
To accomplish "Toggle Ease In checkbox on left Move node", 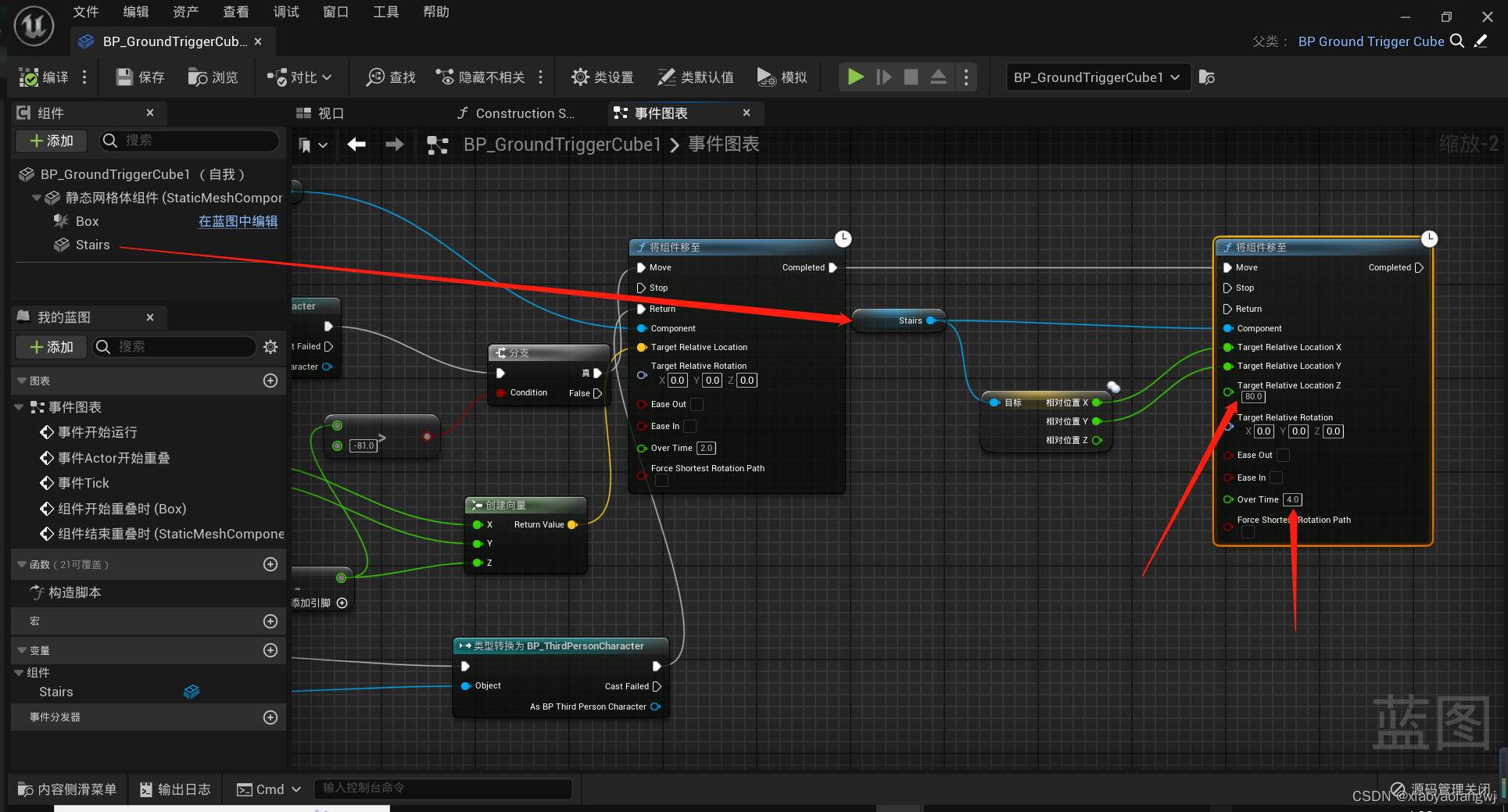I will click(x=690, y=426).
